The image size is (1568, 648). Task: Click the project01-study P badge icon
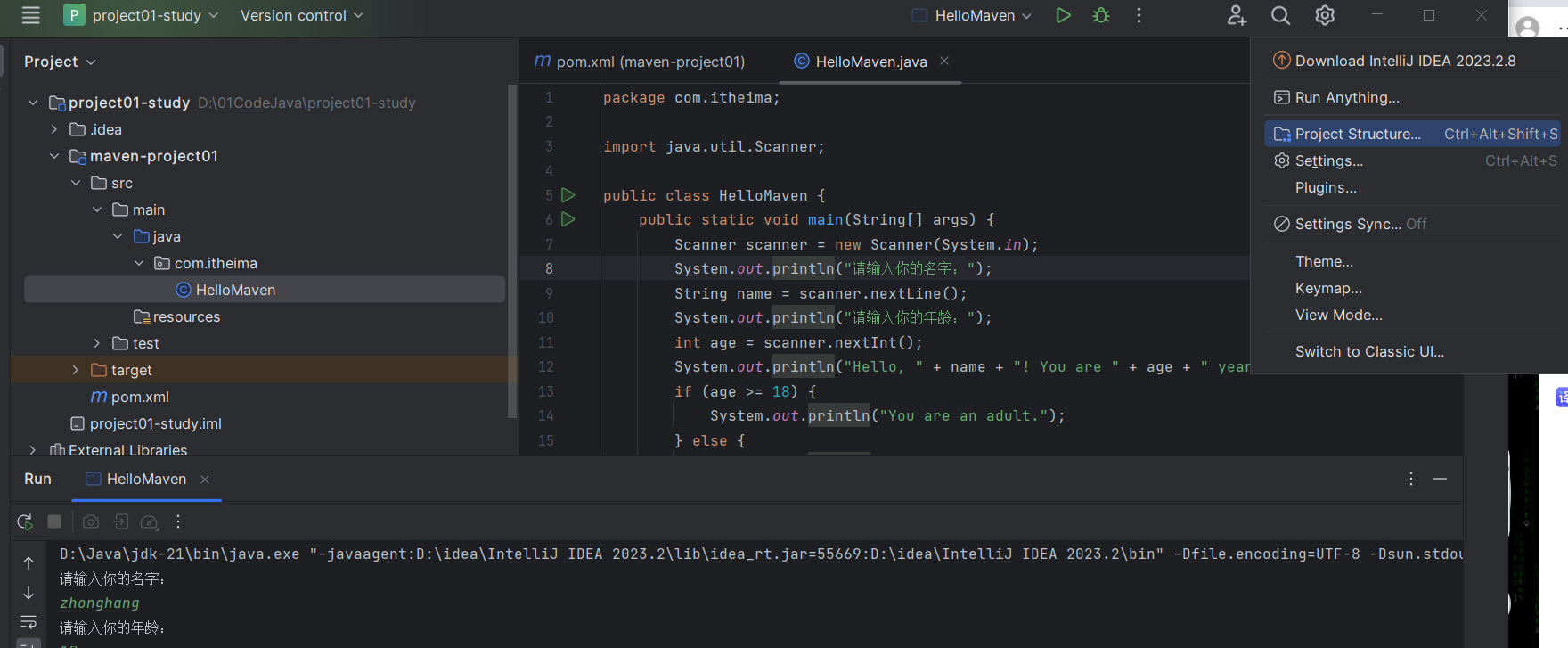point(74,15)
